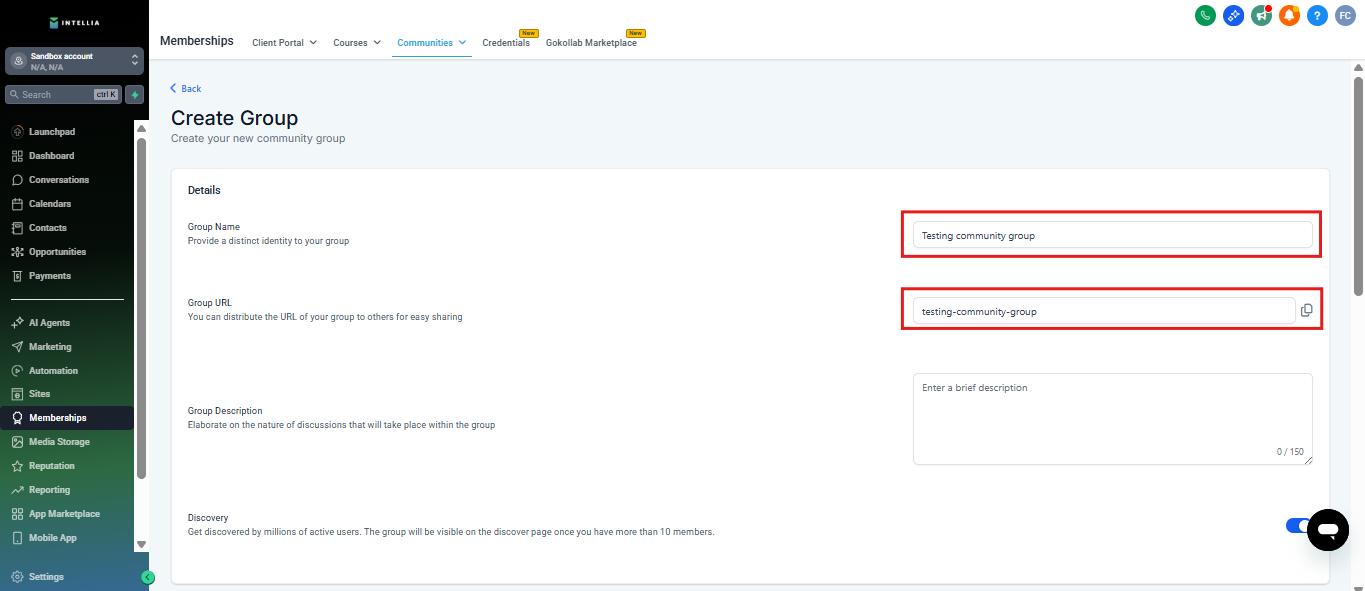The height and width of the screenshot is (591, 1365).
Task: Click the green sparkle AI button beside search
Action: tap(135, 95)
